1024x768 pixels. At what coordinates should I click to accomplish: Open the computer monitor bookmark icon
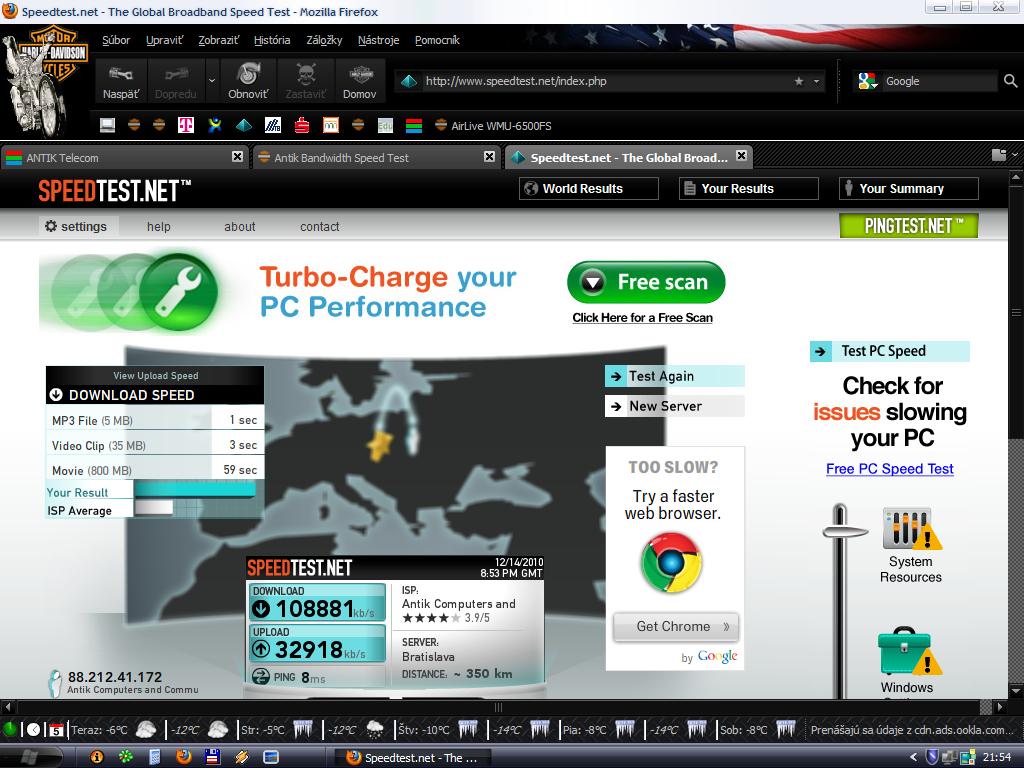click(x=107, y=125)
